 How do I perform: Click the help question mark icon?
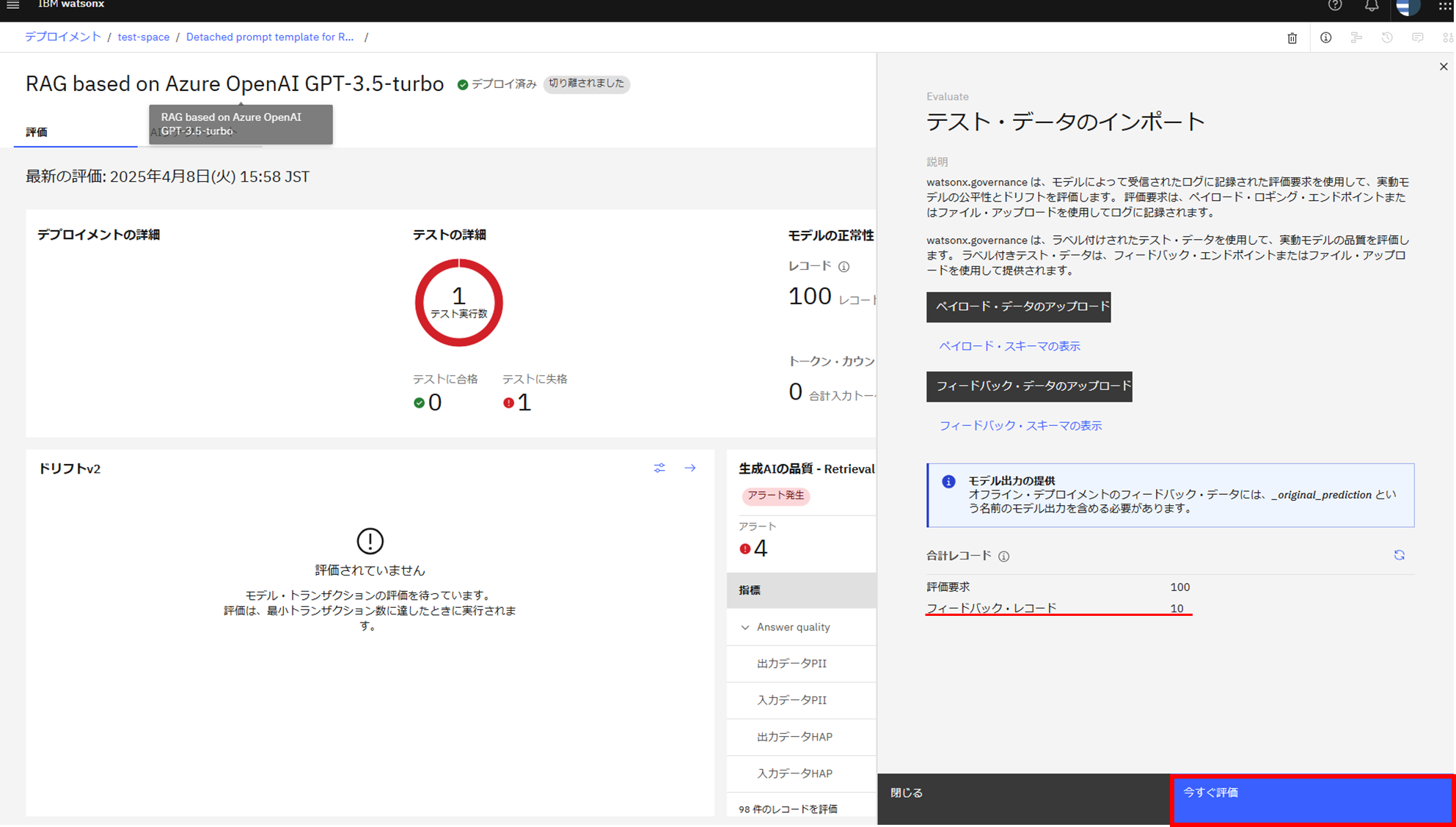tap(1335, 6)
